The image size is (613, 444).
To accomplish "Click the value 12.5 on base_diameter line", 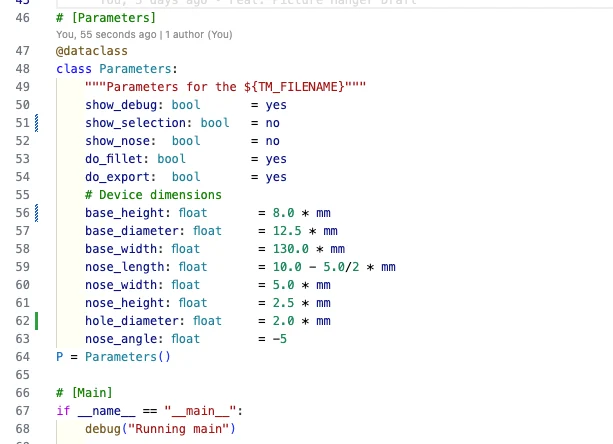I will pos(287,231).
